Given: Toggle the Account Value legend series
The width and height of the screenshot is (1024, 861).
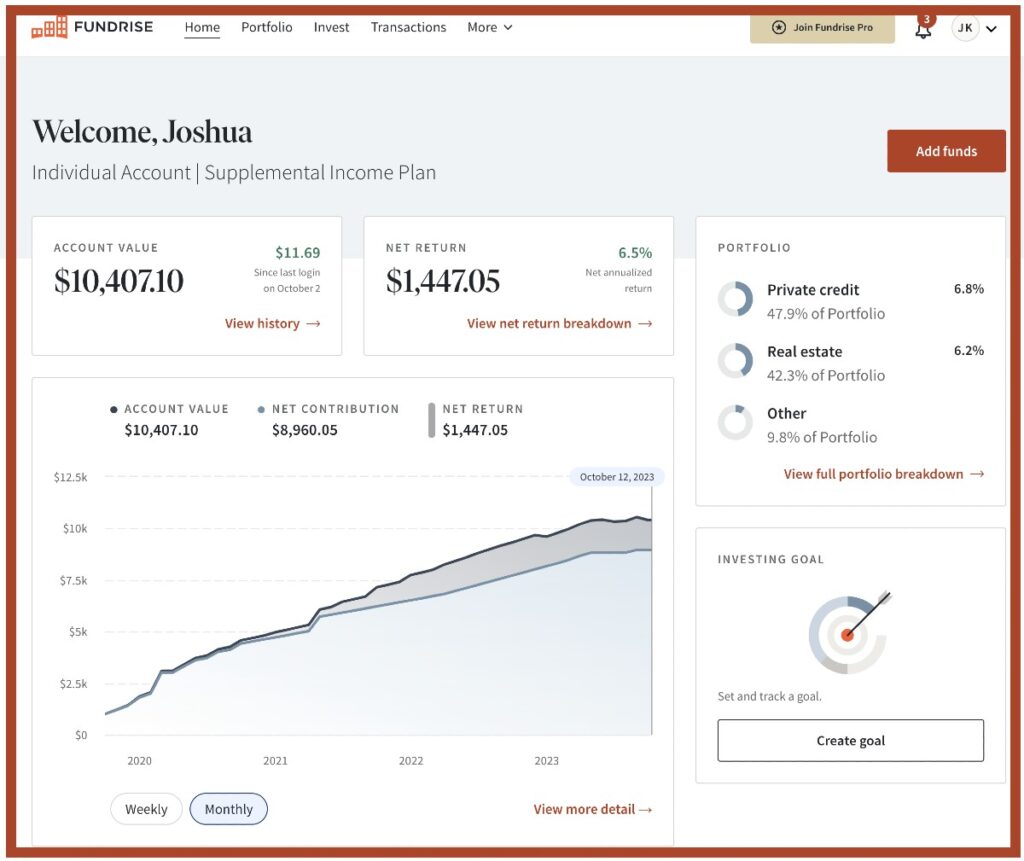Looking at the screenshot, I should (170, 409).
